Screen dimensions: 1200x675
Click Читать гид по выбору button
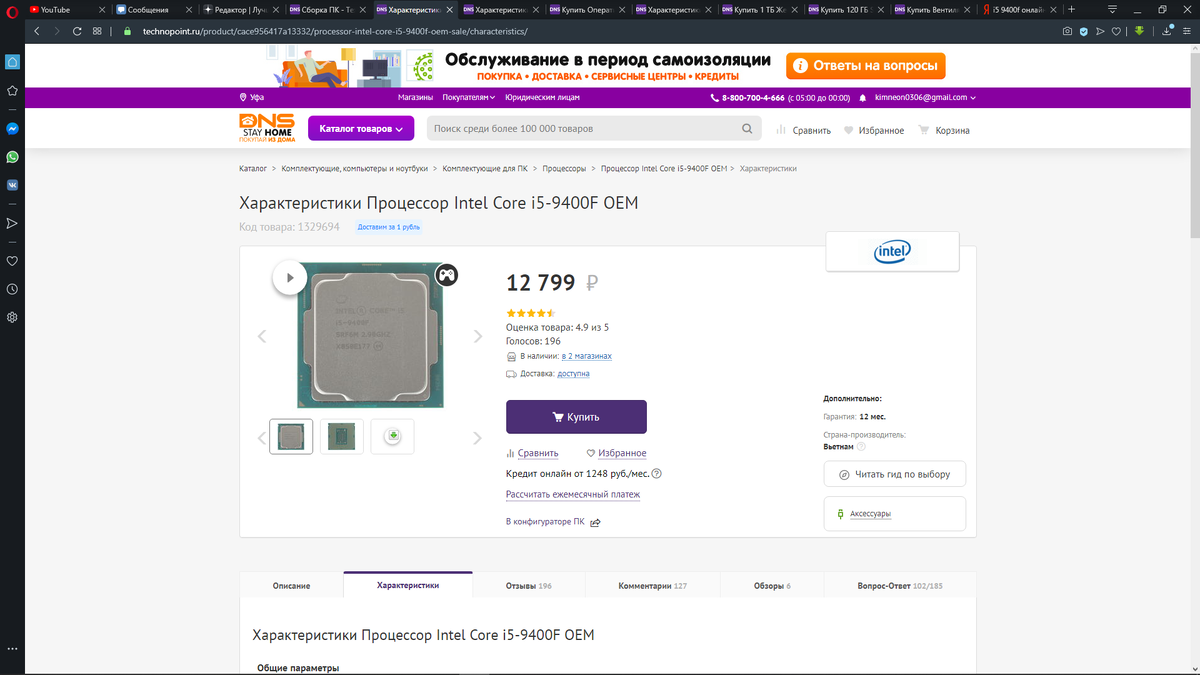(x=895, y=474)
